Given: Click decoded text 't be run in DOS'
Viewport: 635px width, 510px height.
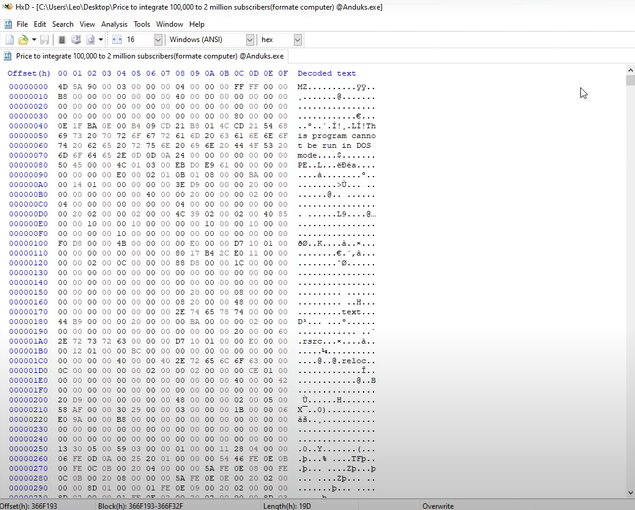Looking at the screenshot, I should tap(334, 145).
